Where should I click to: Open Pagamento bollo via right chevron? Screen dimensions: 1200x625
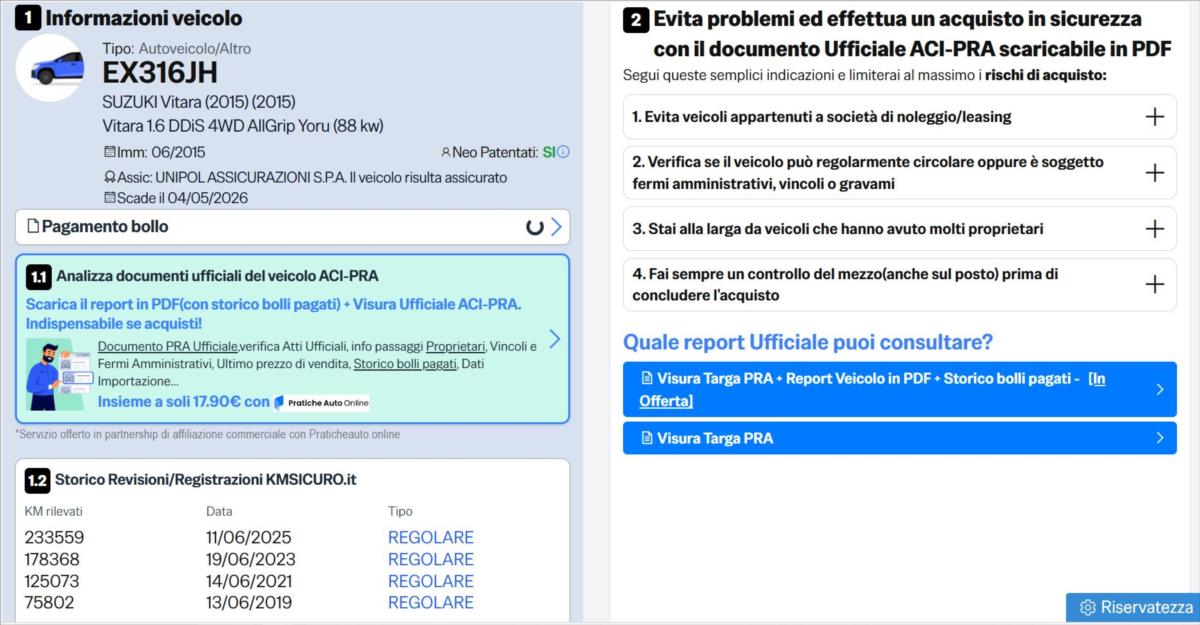click(557, 227)
